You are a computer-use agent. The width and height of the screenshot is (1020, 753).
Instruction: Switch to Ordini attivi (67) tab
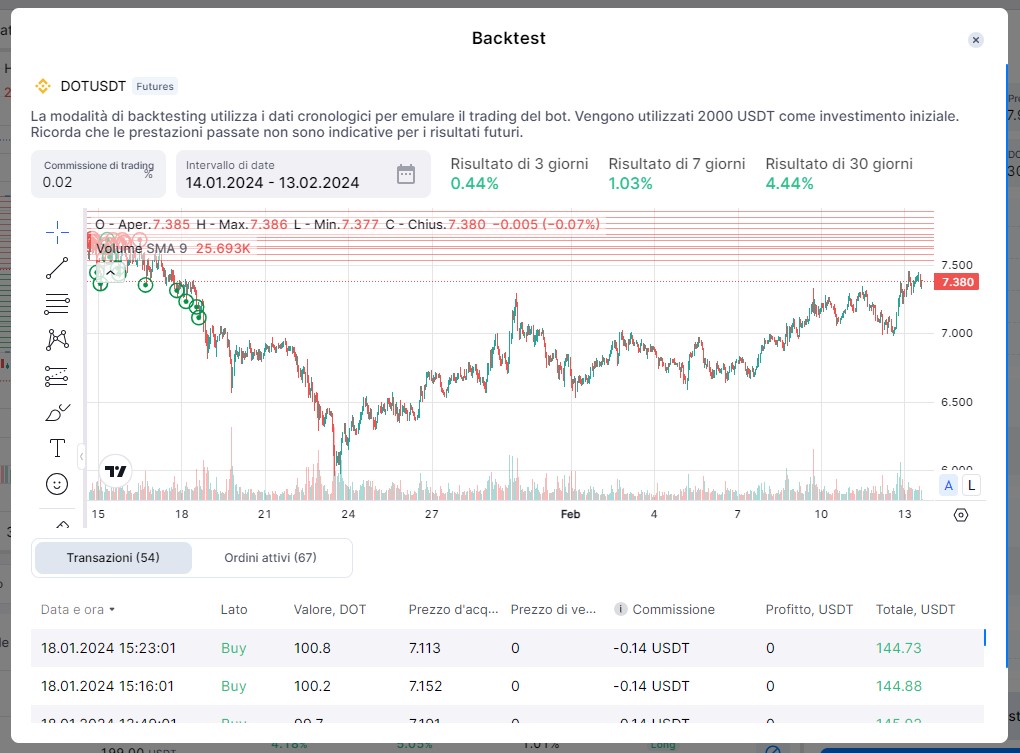pyautogui.click(x=270, y=558)
